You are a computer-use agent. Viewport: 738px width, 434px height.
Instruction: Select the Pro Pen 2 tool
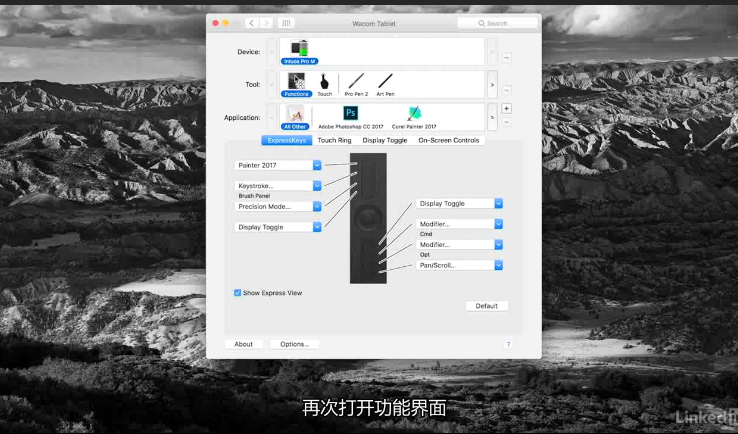point(356,85)
